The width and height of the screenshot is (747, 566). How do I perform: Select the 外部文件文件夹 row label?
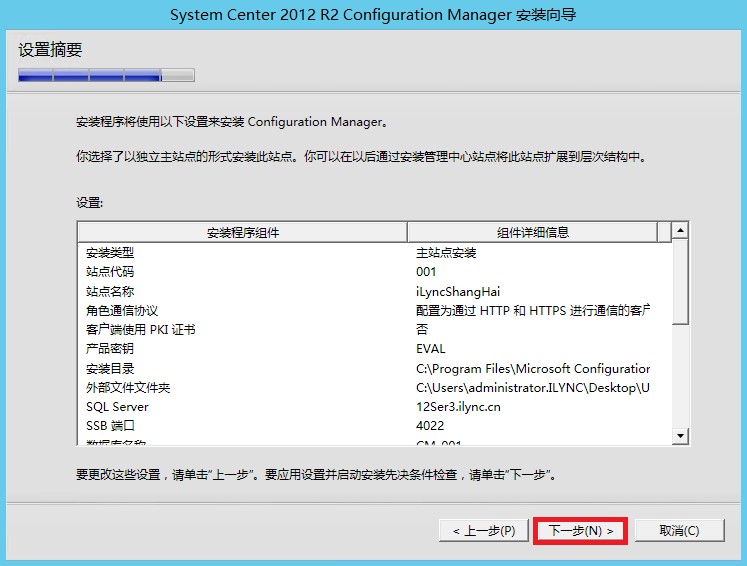[128, 387]
